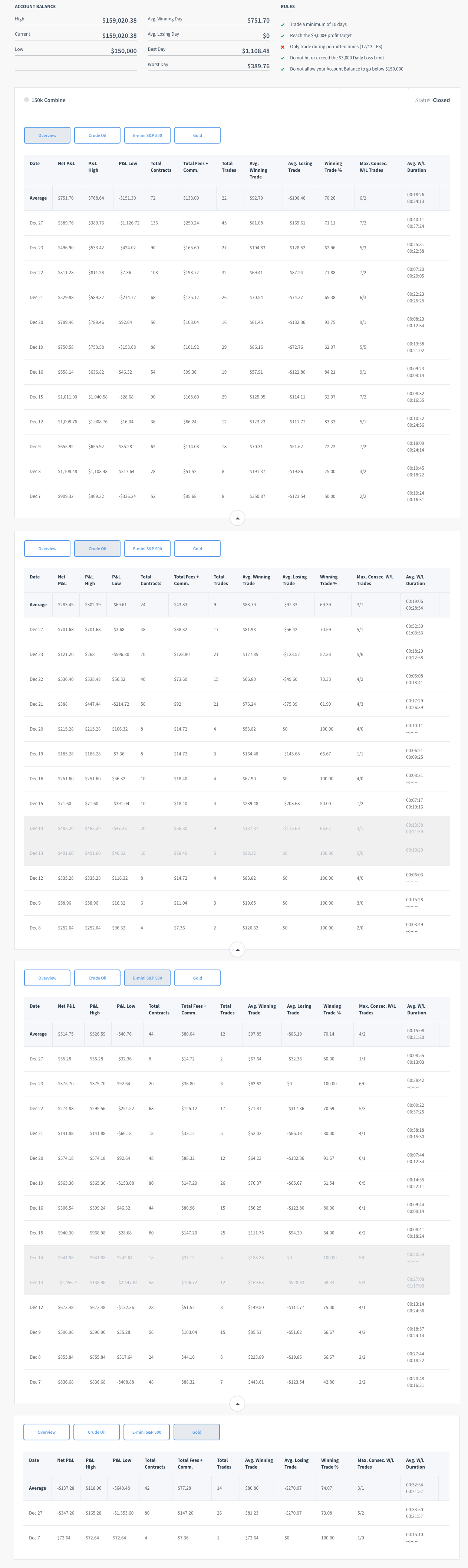Image resolution: width=468 pixels, height=1568 pixels.
Task: Click the red X beside permitted times rule
Action: (x=282, y=47)
